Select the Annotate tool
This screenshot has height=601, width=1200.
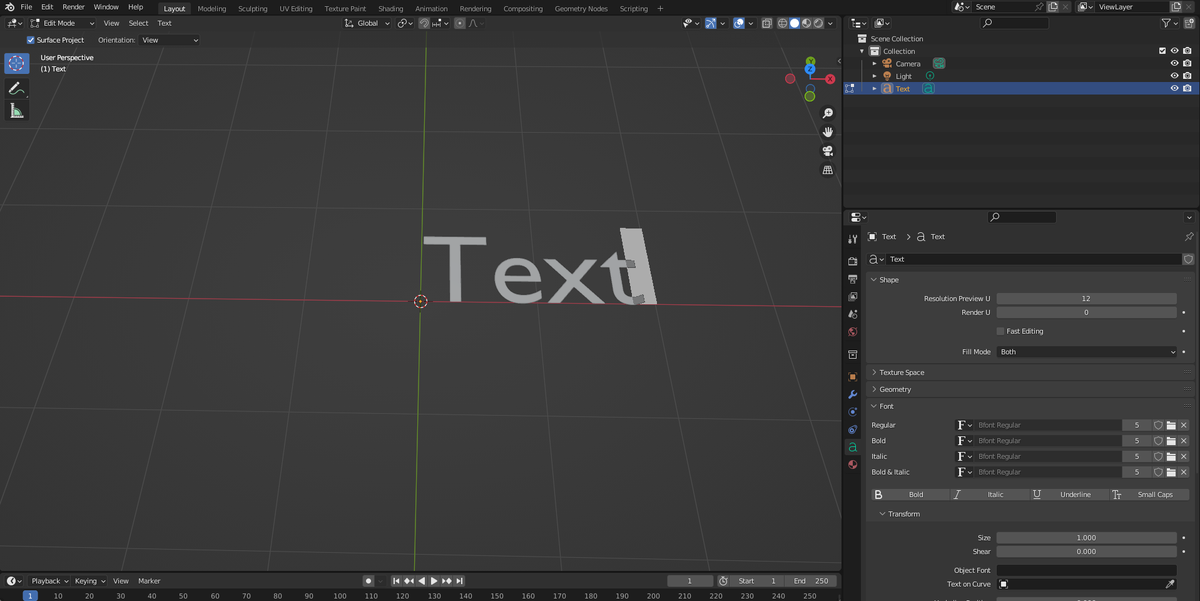[x=16, y=89]
